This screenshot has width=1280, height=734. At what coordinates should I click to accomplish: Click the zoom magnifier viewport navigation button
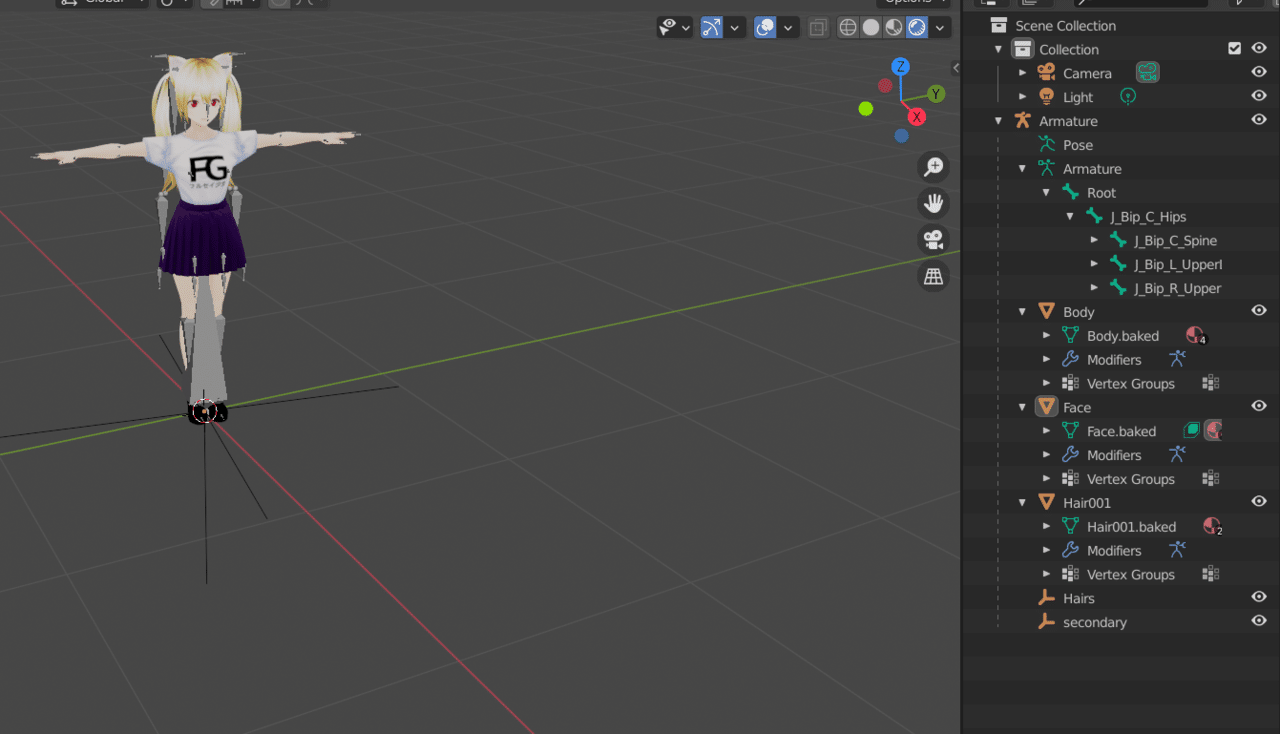click(x=934, y=167)
